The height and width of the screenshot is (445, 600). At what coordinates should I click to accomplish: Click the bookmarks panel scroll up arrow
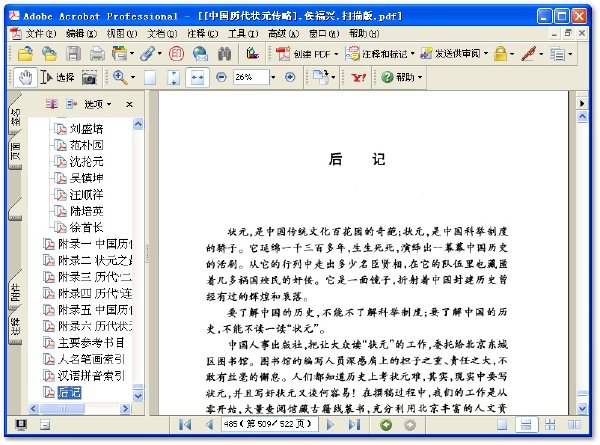pyautogui.click(x=138, y=124)
